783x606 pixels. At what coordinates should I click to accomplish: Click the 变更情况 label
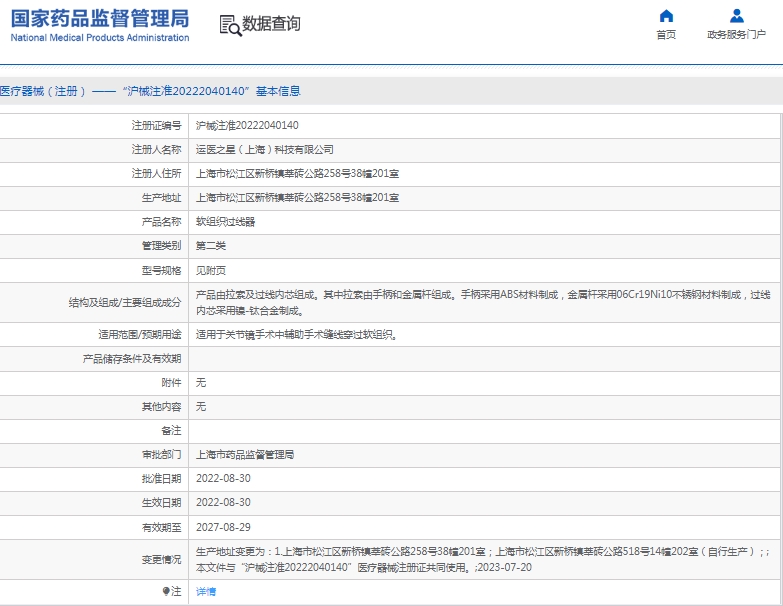tap(161, 560)
